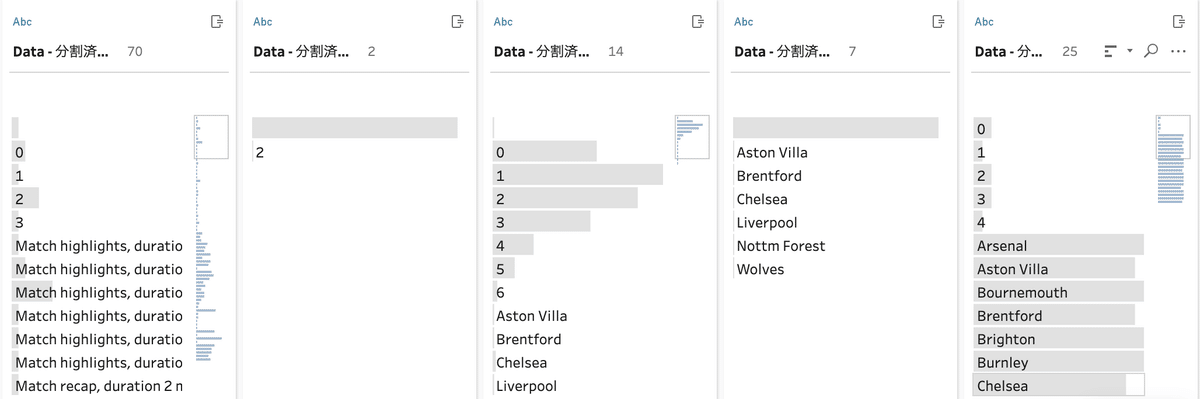
Task: Open more options for the 25-value field
Action: coord(1177,51)
